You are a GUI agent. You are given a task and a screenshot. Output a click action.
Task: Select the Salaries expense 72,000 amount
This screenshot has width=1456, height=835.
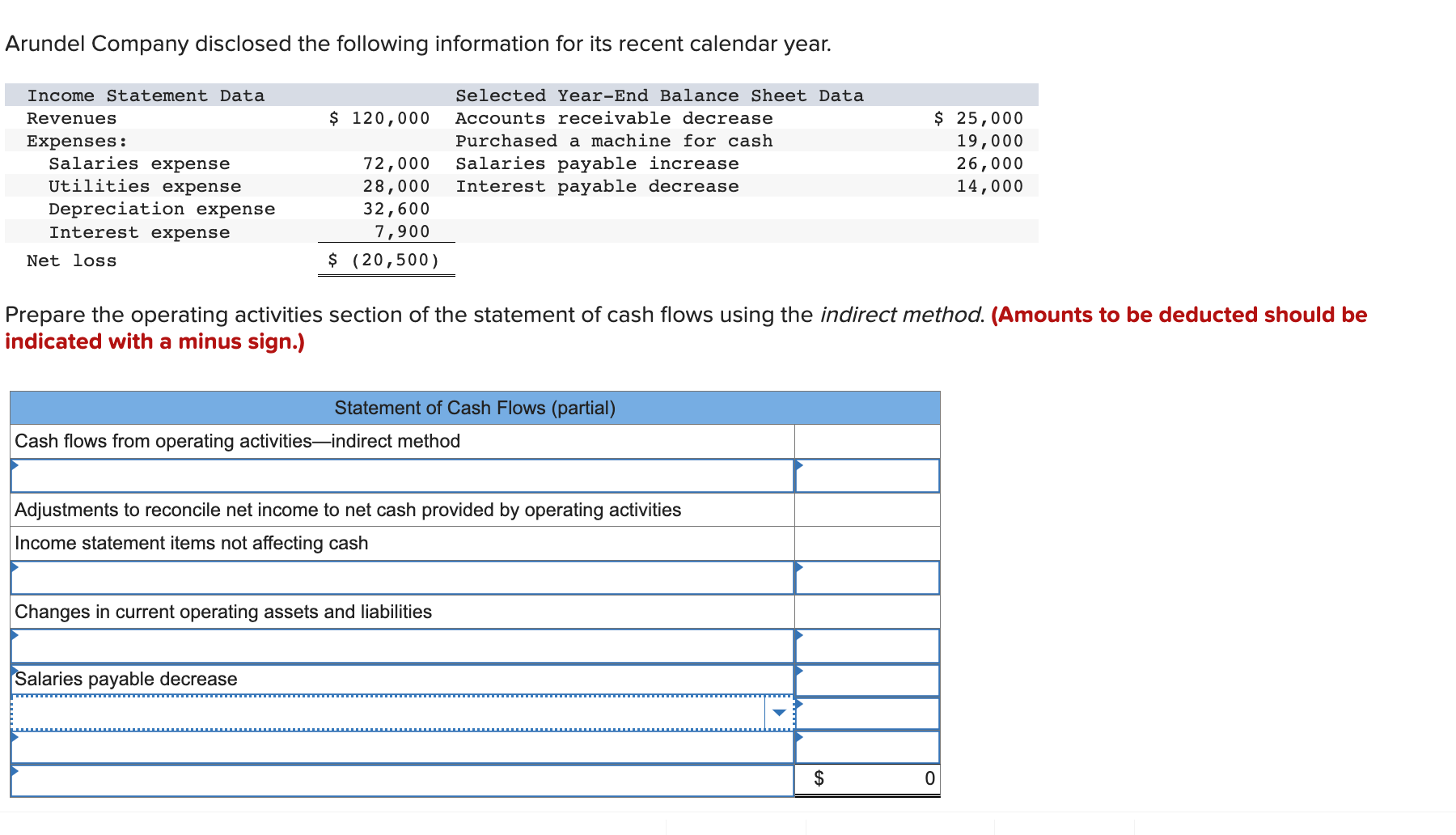click(396, 163)
